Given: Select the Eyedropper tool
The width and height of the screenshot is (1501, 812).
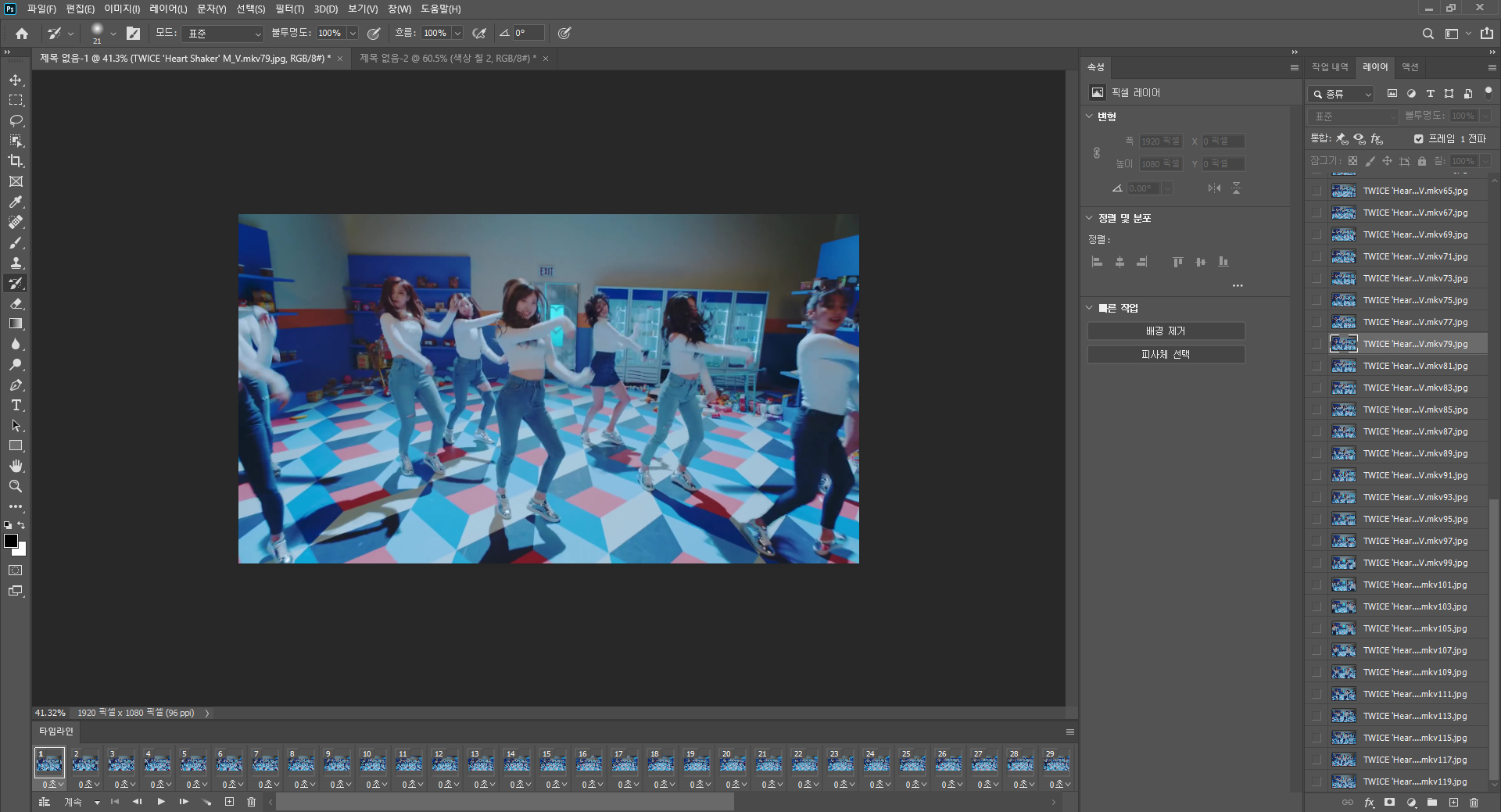Looking at the screenshot, I should (16, 202).
